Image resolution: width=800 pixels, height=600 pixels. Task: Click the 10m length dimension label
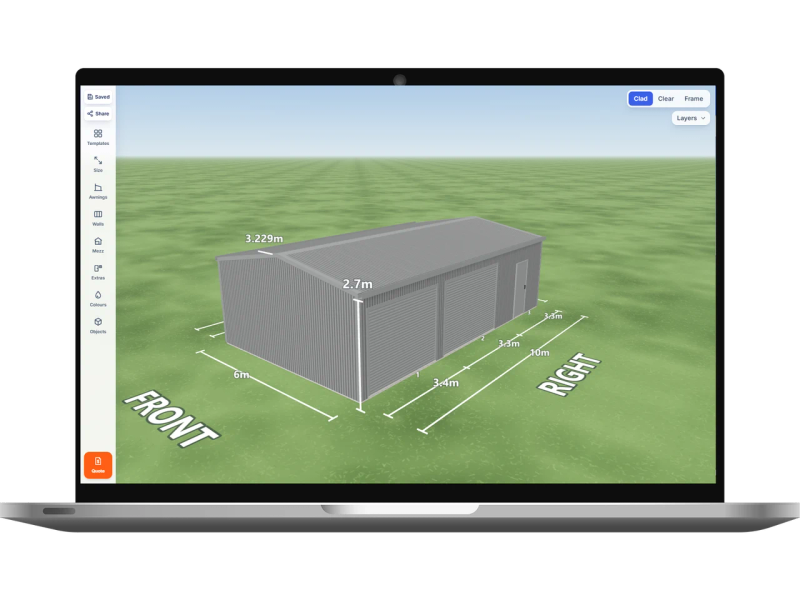[540, 353]
